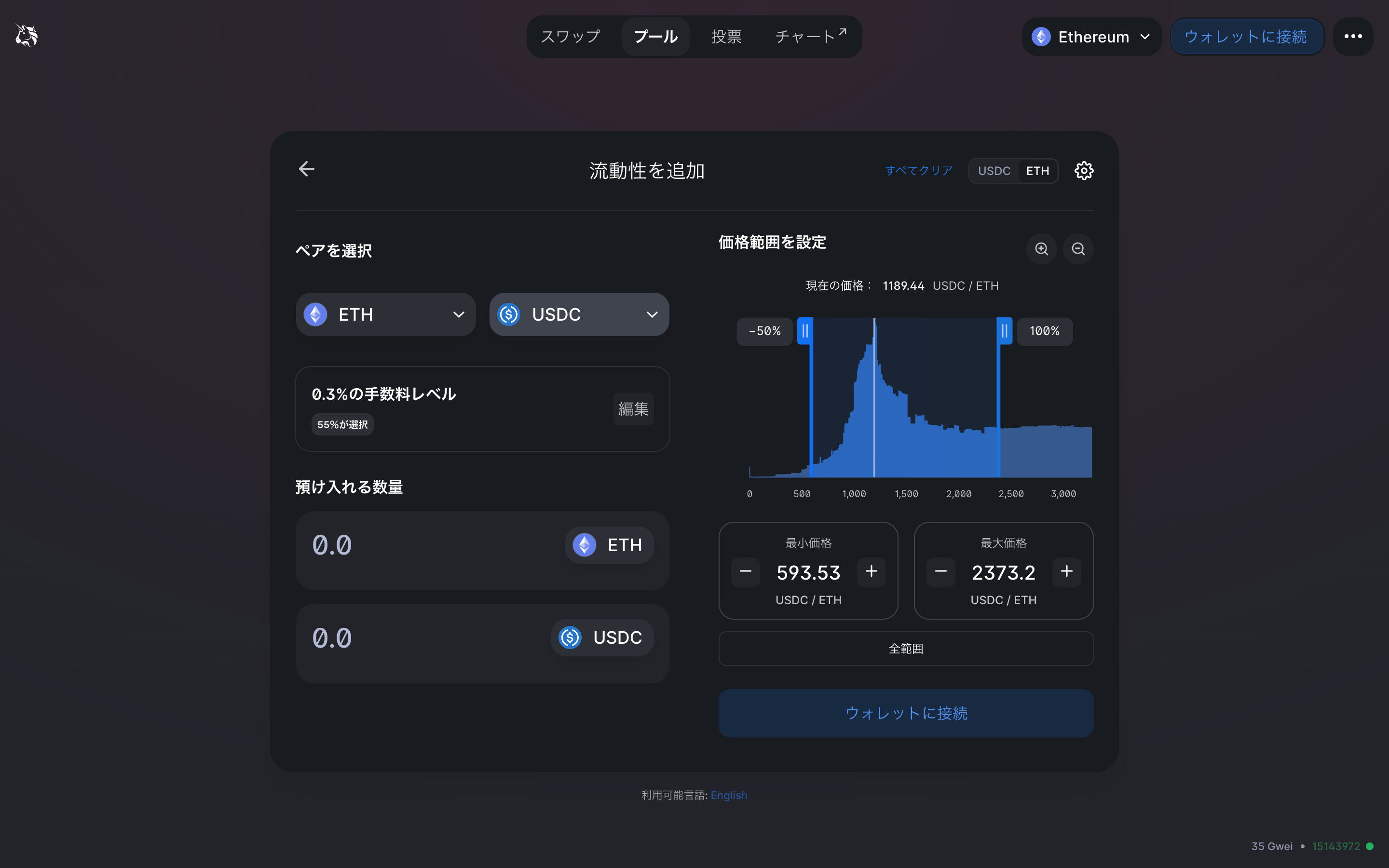1389x868 pixels.
Task: Expand the Ethereum network selector
Action: 1091,37
